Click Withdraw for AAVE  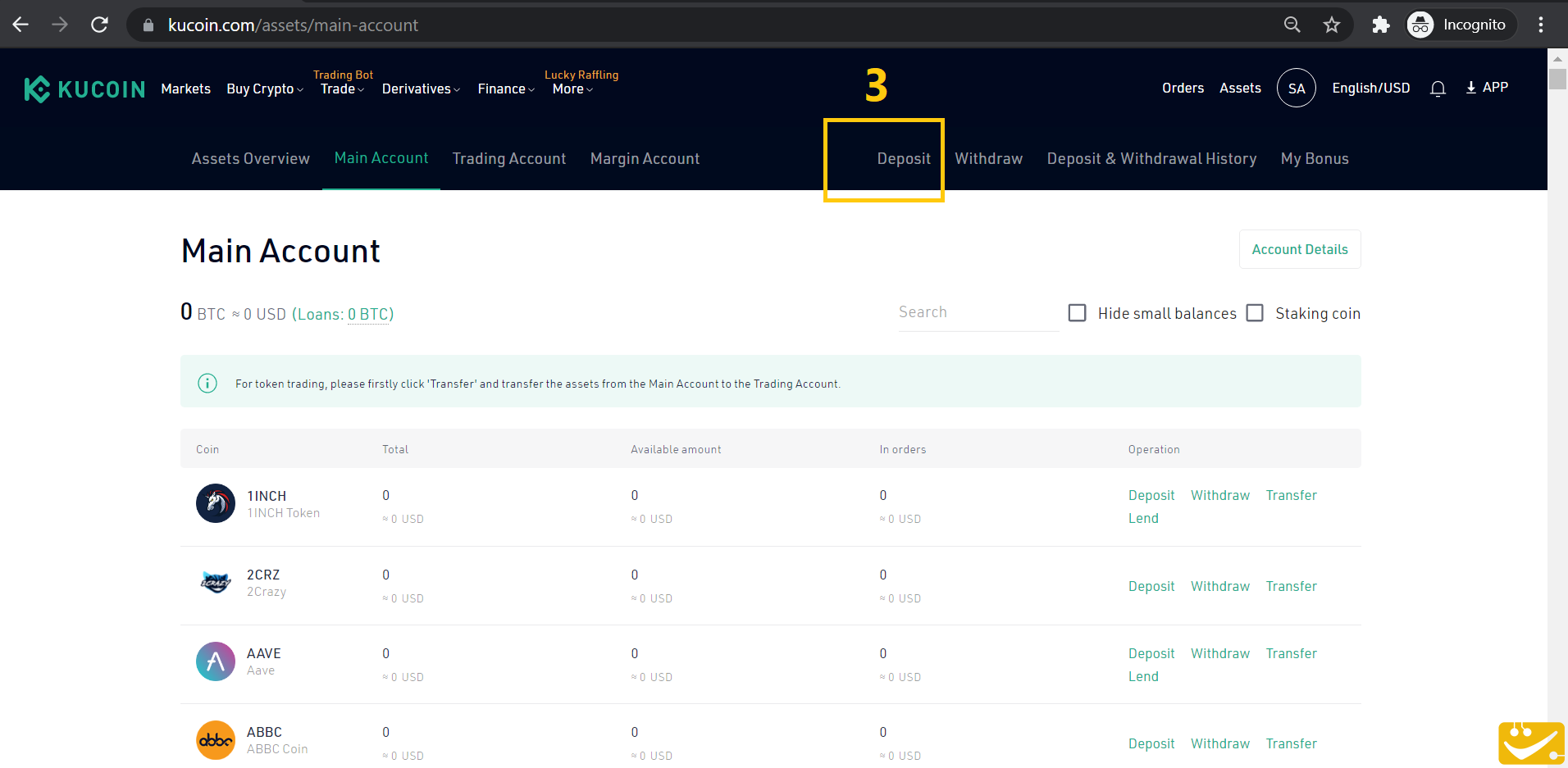[1220, 653]
